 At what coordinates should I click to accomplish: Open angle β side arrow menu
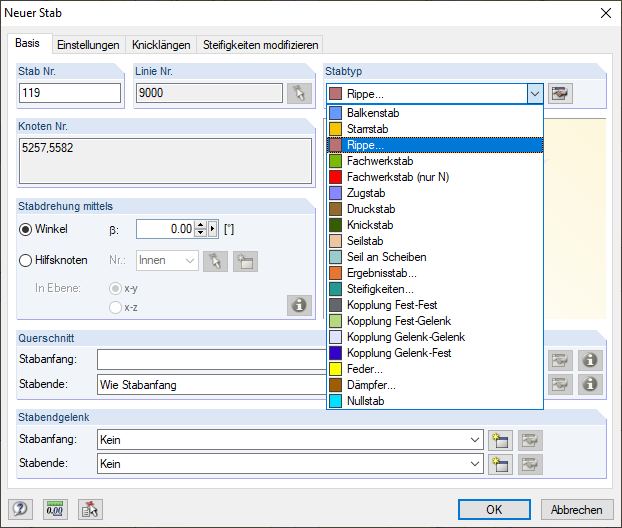[213, 229]
